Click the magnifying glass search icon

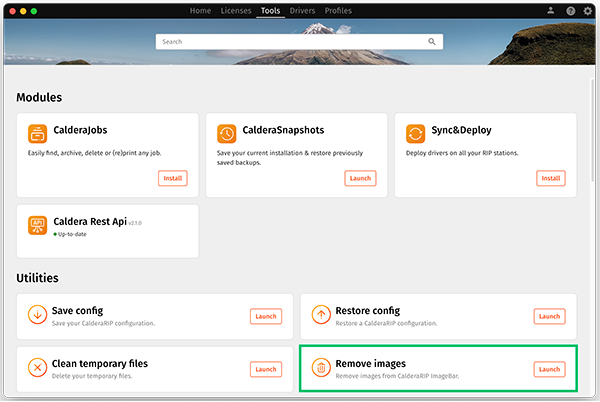pyautogui.click(x=432, y=42)
